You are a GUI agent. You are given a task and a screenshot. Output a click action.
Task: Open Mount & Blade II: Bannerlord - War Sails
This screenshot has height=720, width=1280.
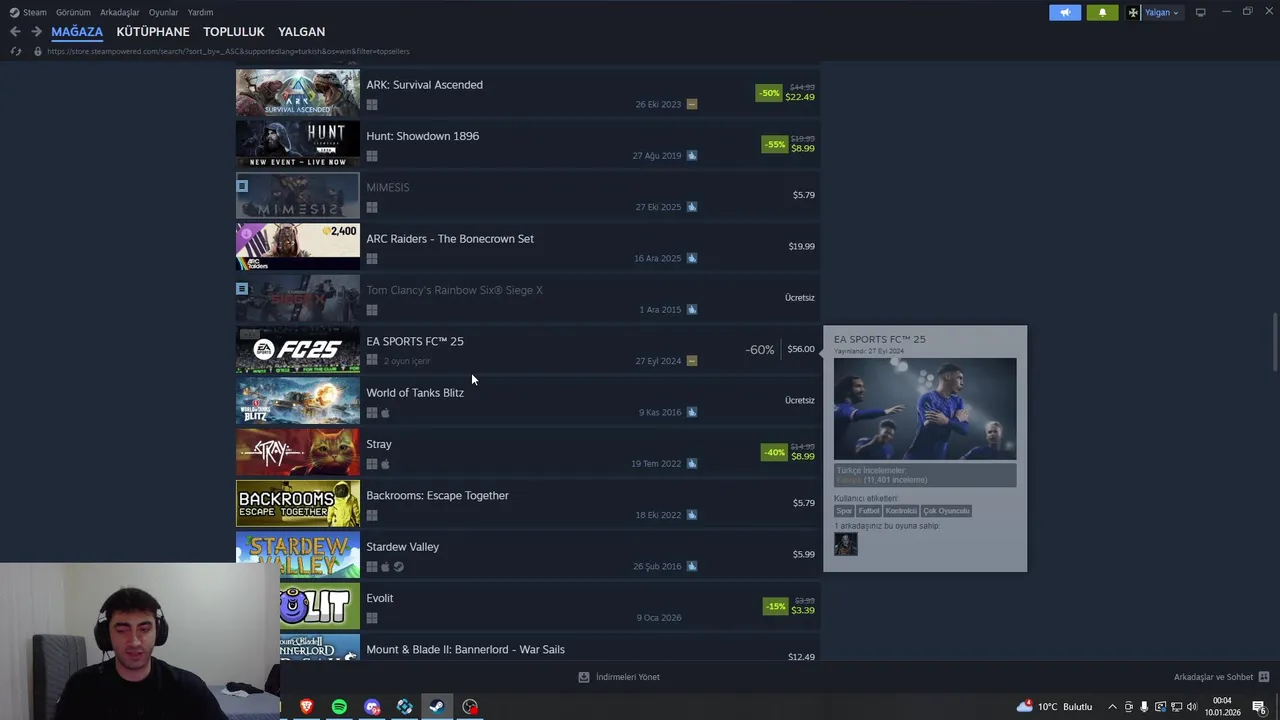click(x=465, y=650)
